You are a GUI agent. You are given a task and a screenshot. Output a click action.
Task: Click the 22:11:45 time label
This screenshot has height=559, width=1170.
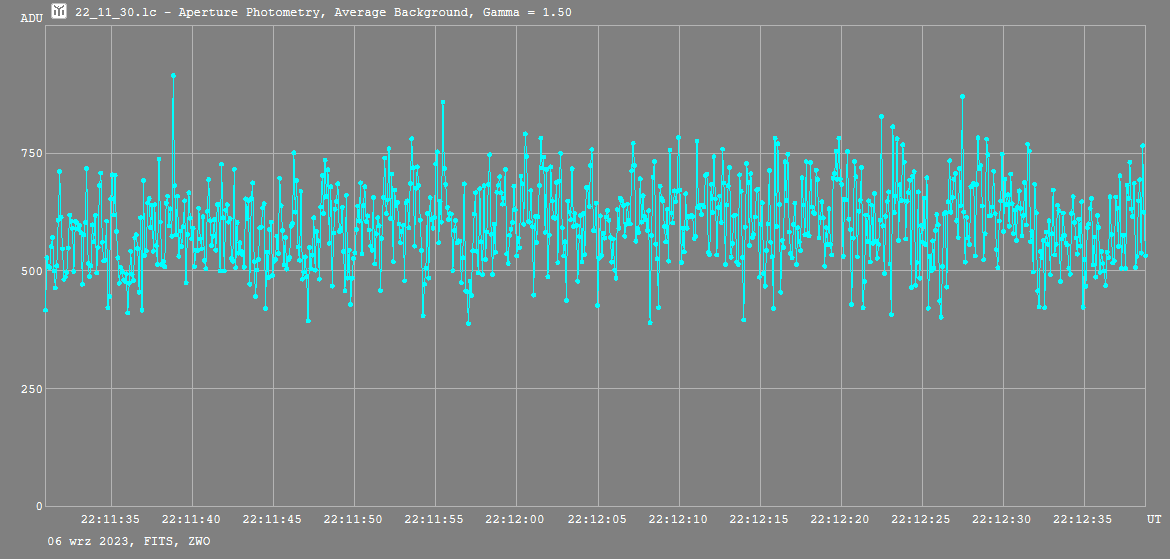(x=273, y=519)
